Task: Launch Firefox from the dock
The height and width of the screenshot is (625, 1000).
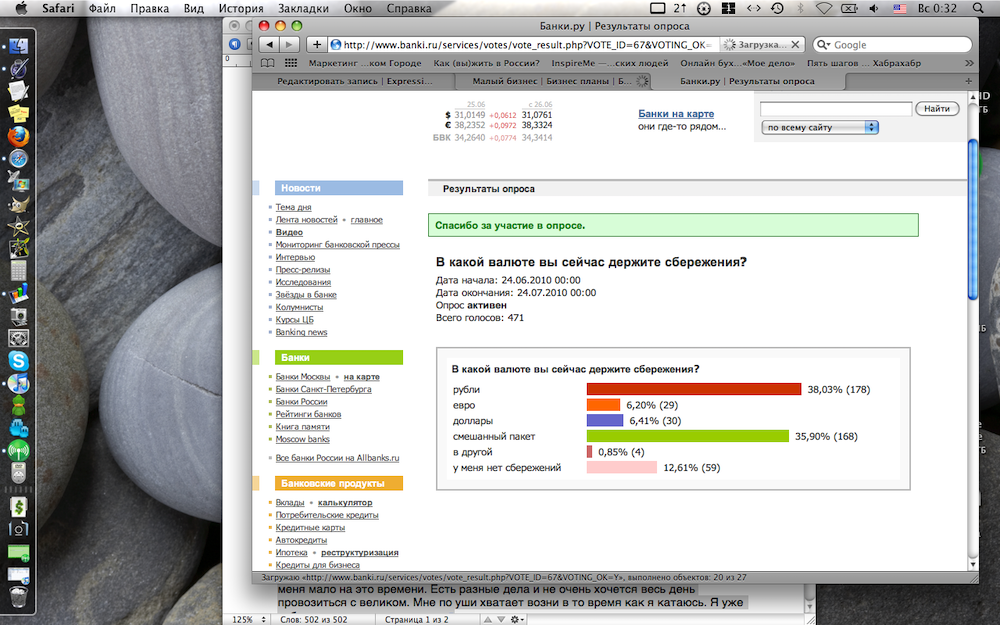Action: [18, 136]
